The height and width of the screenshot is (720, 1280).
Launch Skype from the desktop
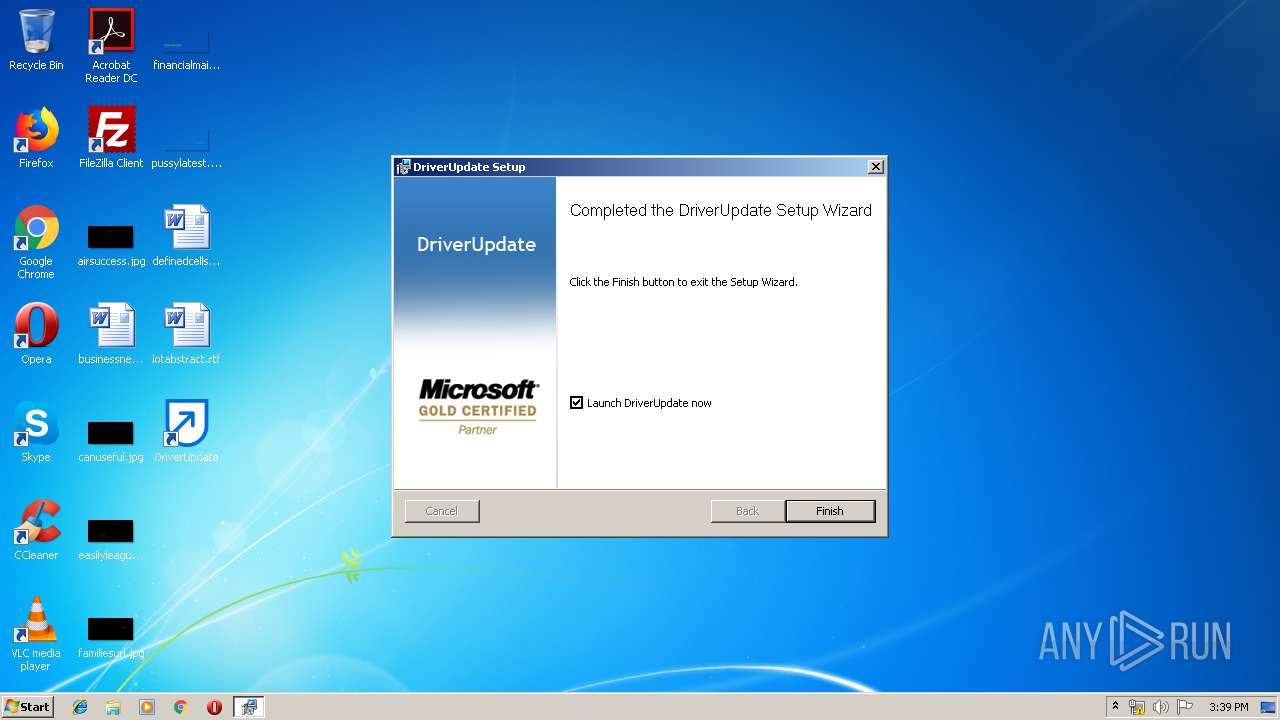36,432
